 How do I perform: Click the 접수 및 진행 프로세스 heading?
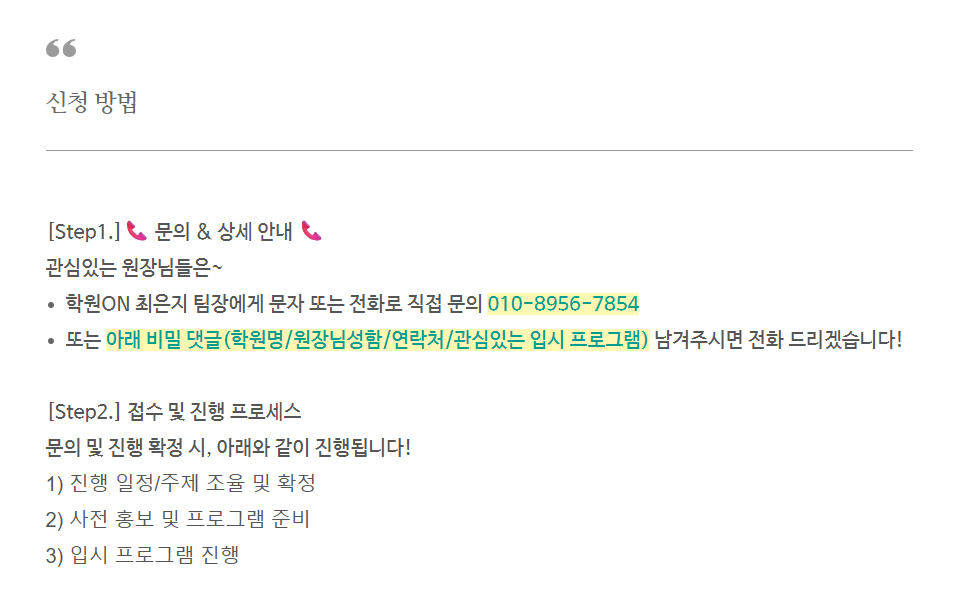pos(214,412)
